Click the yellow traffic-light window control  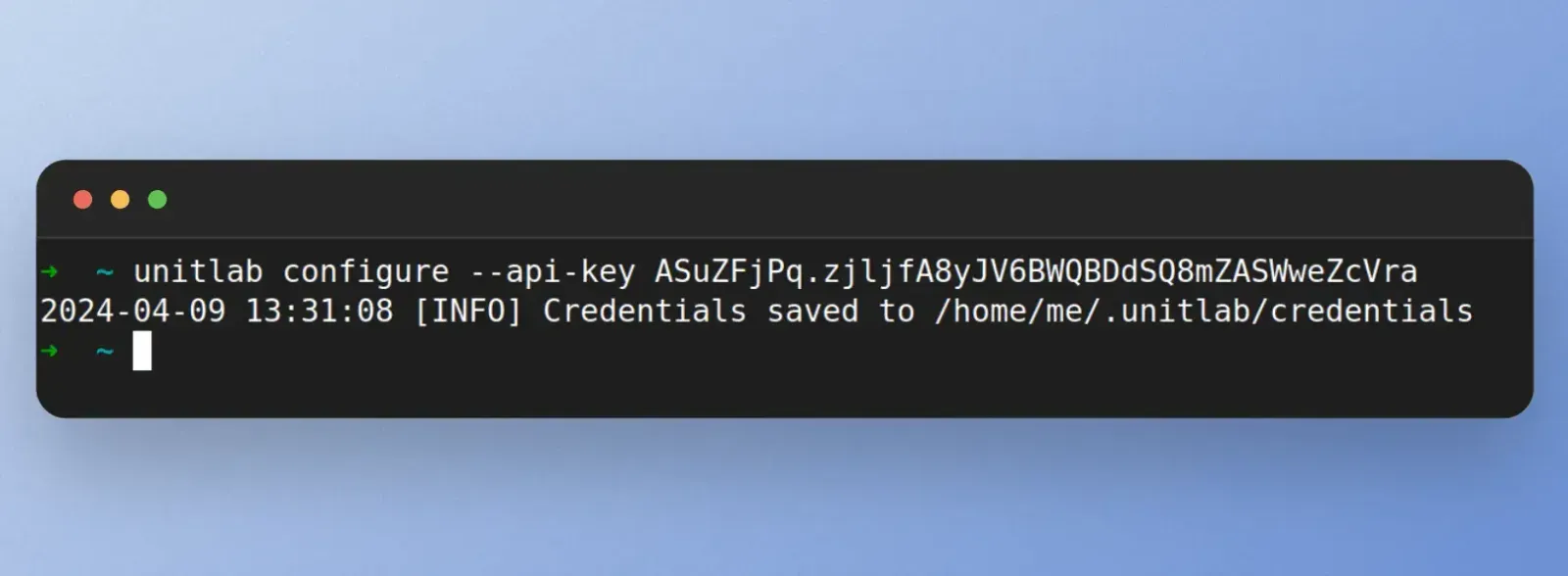click(x=120, y=199)
